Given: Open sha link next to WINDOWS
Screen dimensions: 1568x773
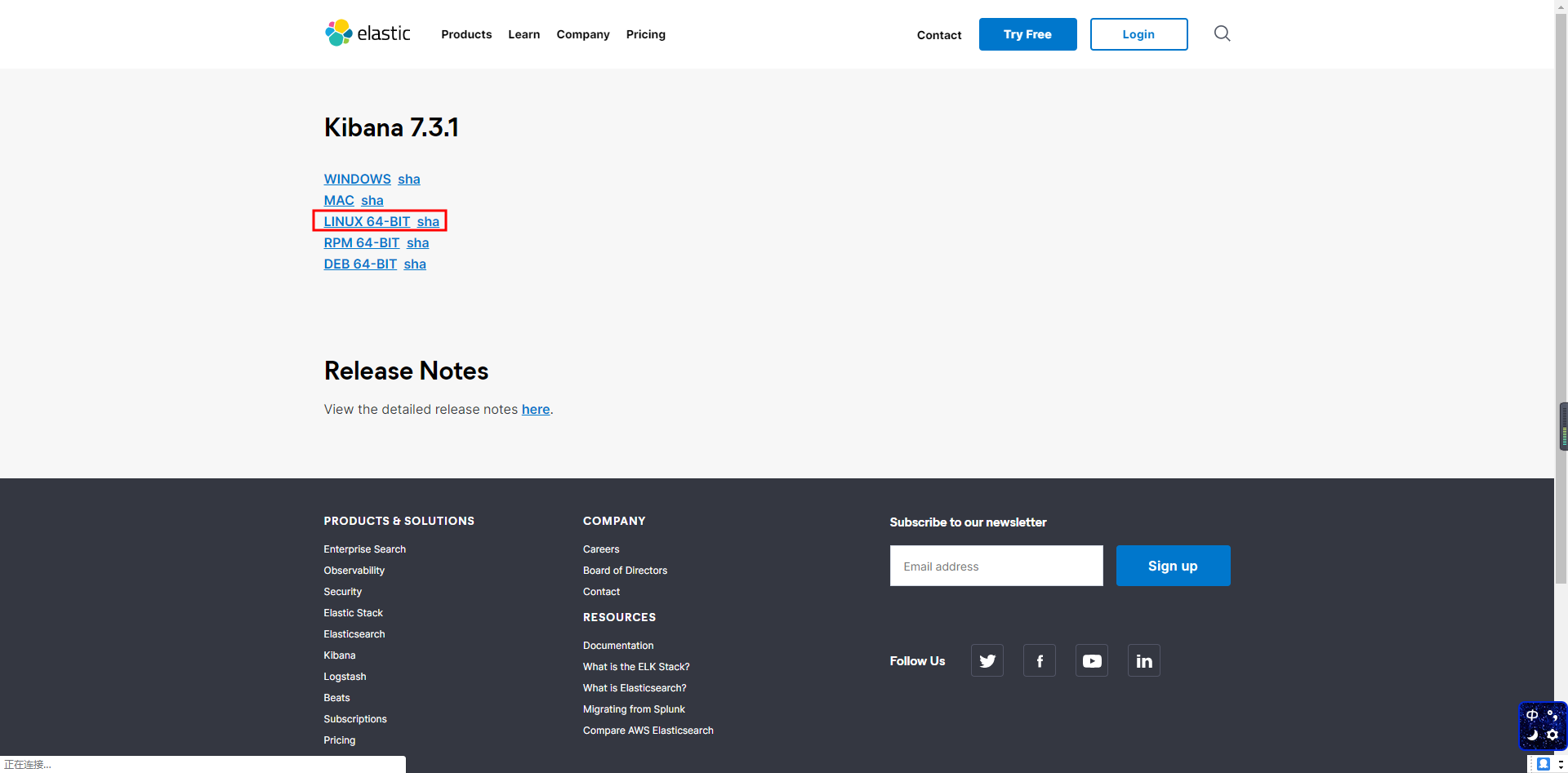Looking at the screenshot, I should [409, 179].
